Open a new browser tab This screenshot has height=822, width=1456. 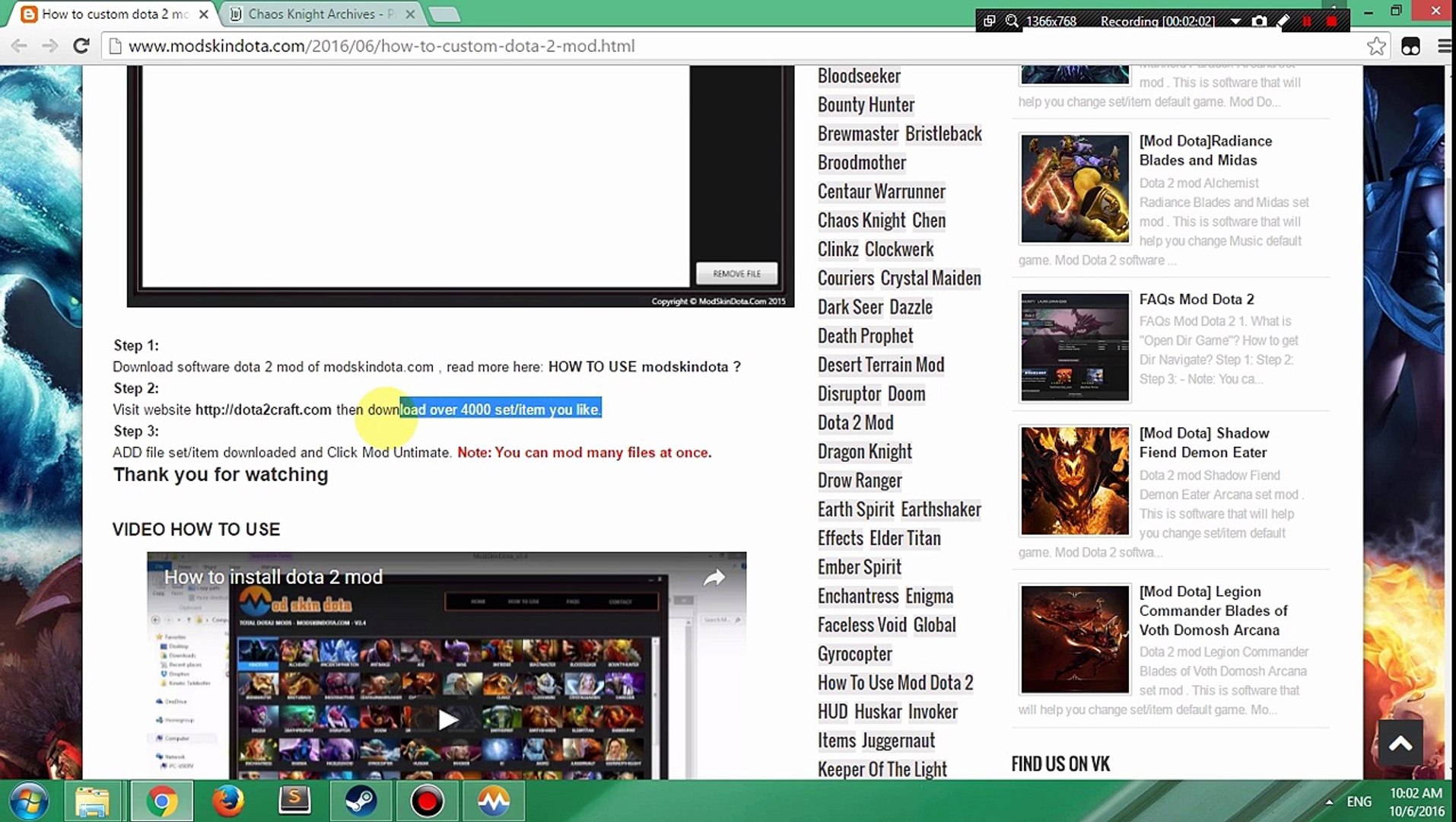coord(444,14)
